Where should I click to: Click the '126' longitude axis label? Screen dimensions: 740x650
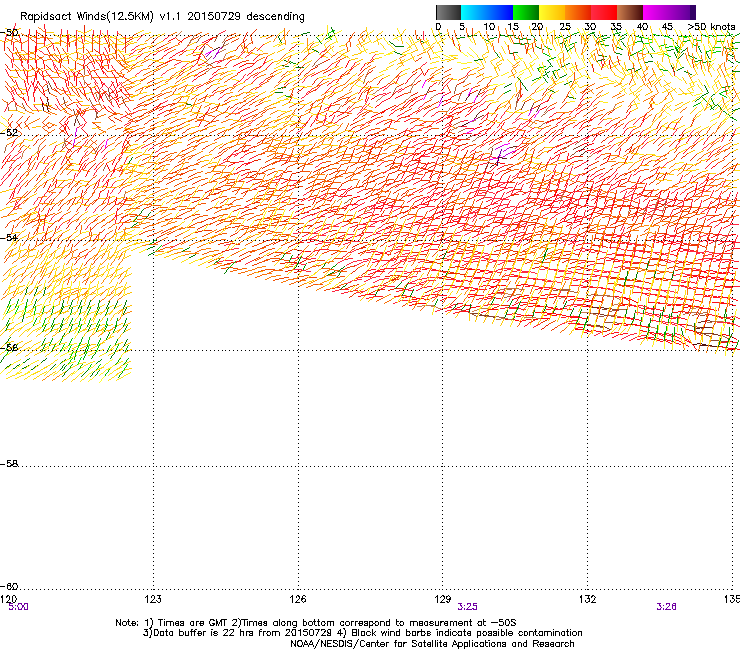tap(298, 599)
